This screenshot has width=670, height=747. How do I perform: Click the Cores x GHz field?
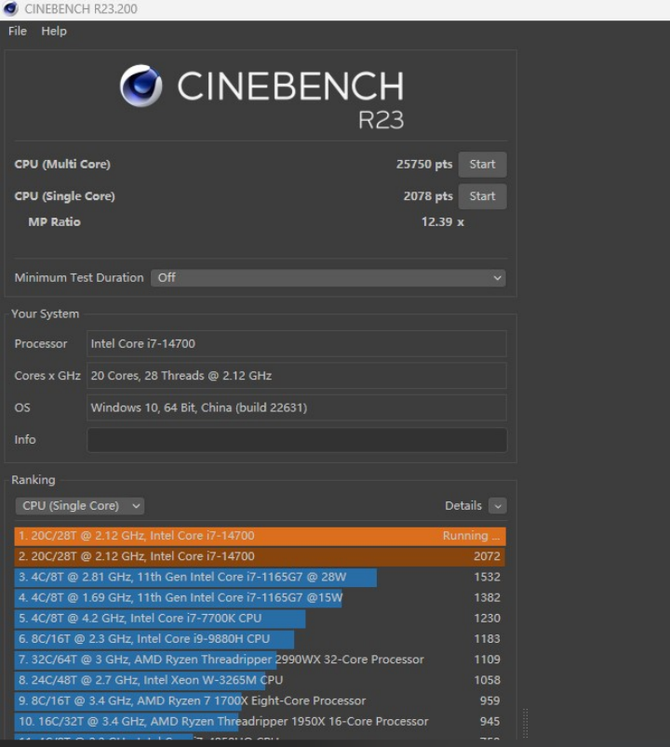coord(296,375)
